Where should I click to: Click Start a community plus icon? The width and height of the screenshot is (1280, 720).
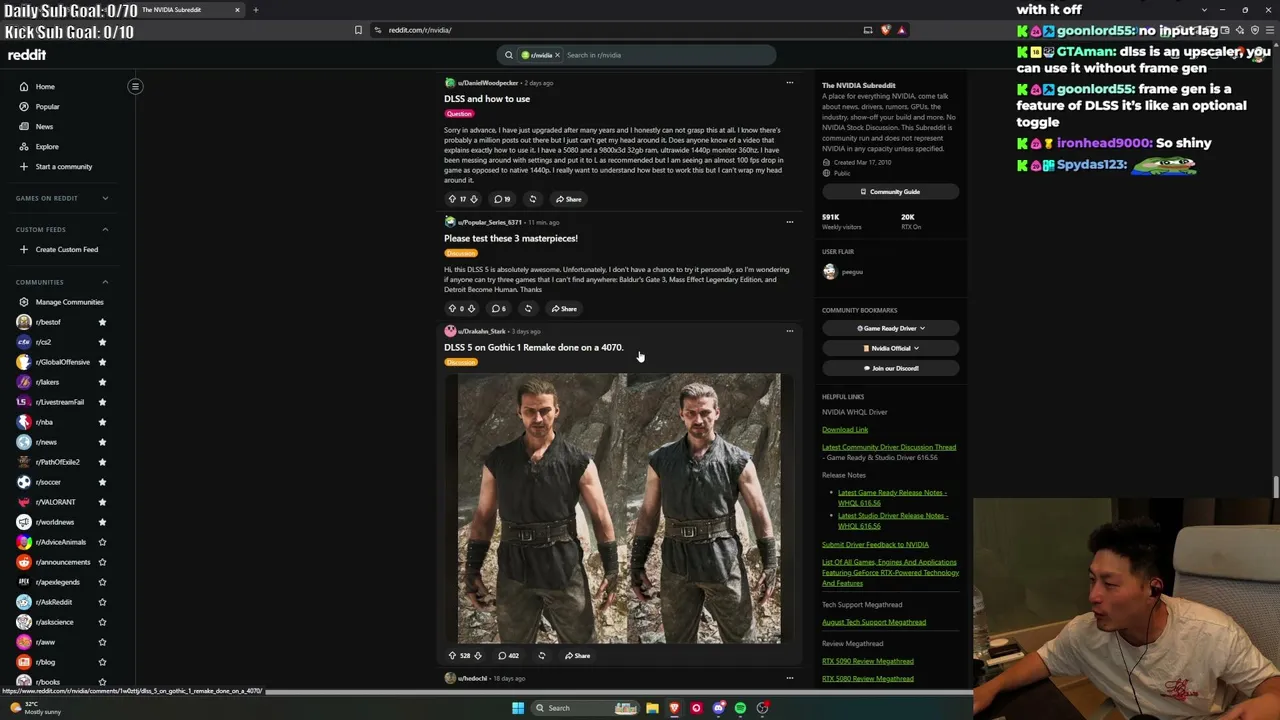tap(24, 167)
